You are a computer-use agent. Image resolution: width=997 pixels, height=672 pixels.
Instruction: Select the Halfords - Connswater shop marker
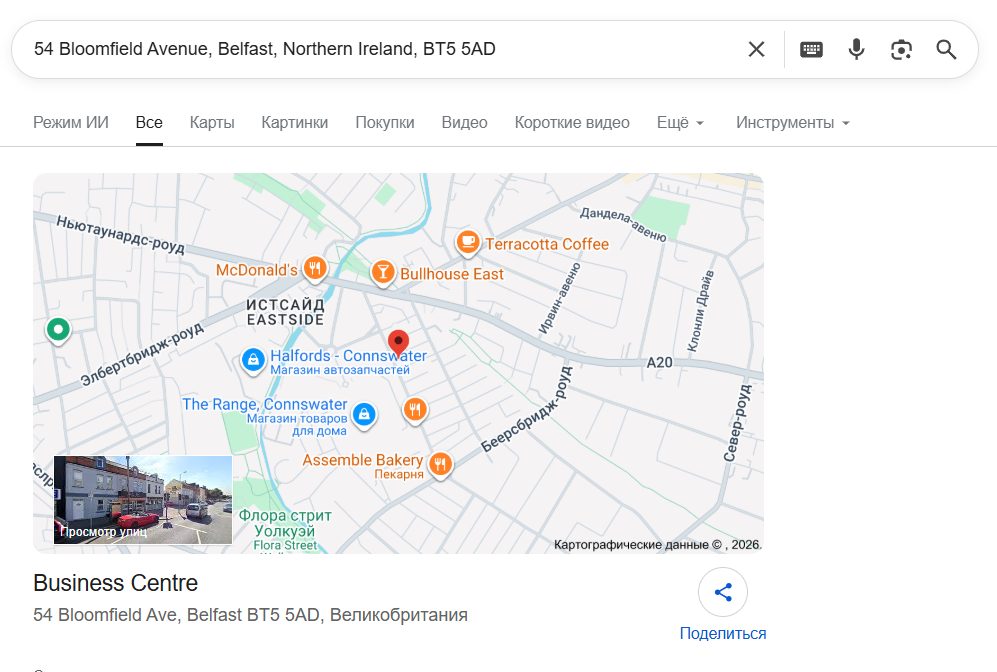253,360
